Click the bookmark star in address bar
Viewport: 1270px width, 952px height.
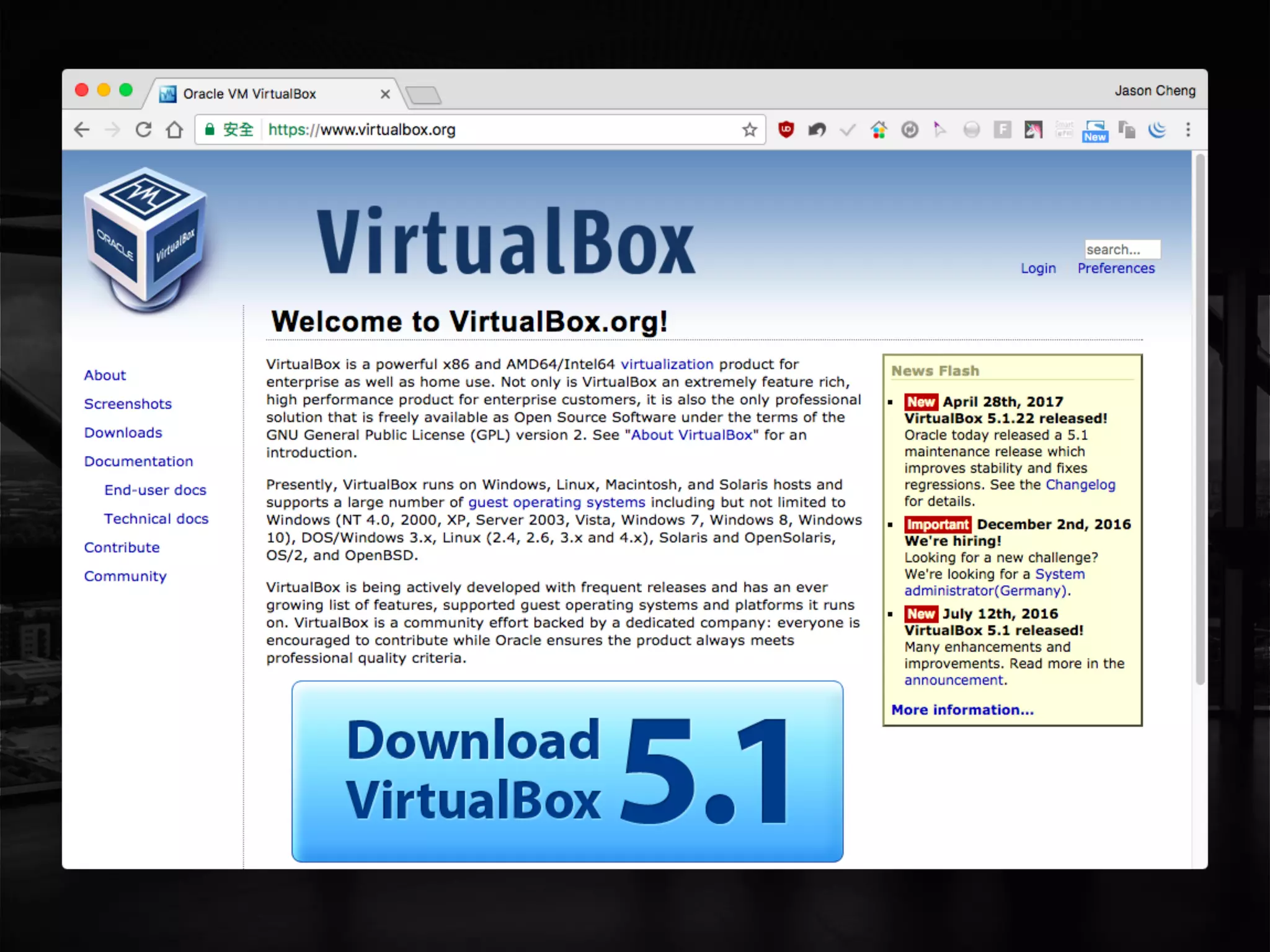[750, 130]
